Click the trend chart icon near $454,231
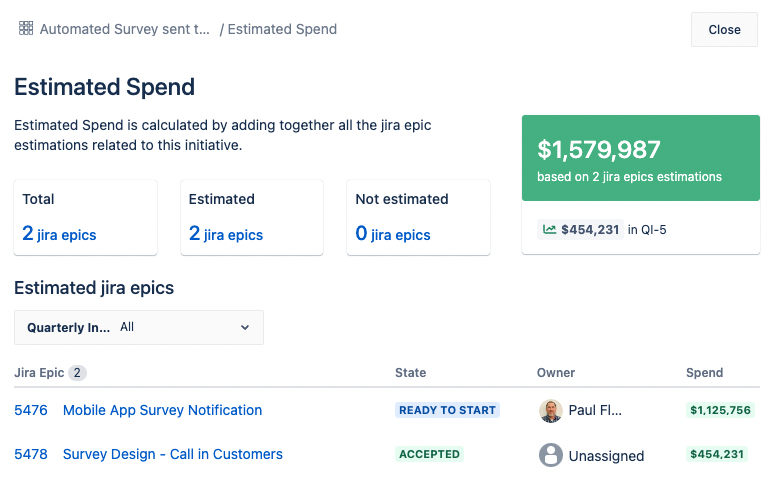770x478 pixels. [x=549, y=229]
